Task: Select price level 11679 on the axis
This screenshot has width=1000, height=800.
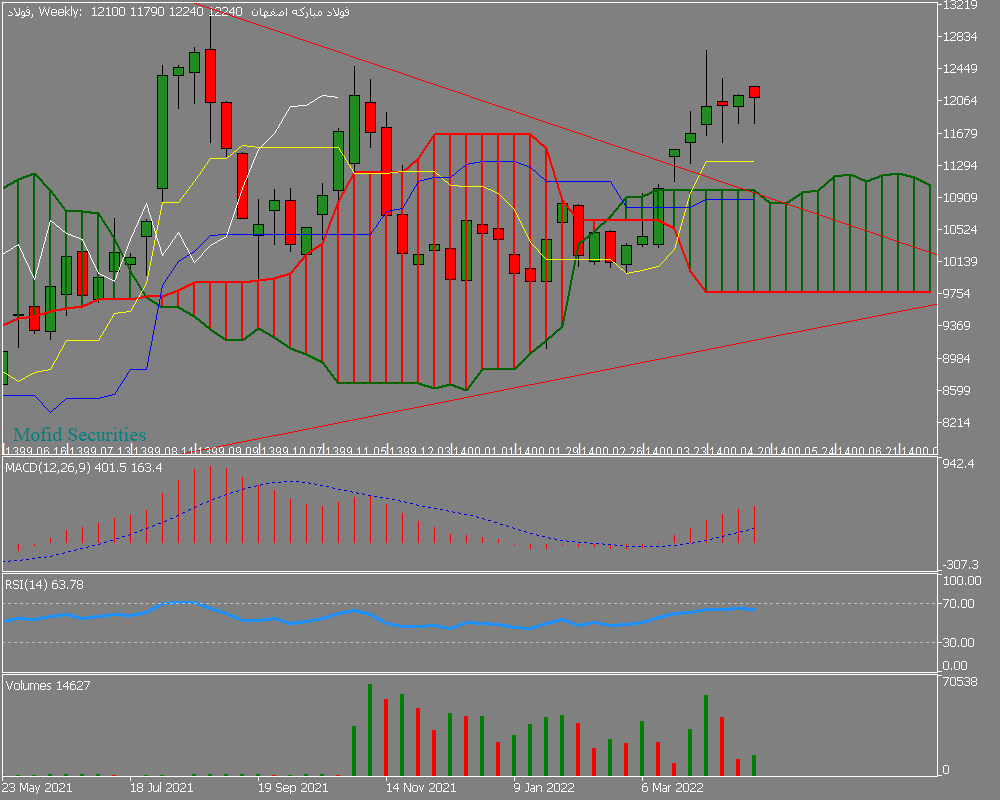Action: [x=960, y=133]
